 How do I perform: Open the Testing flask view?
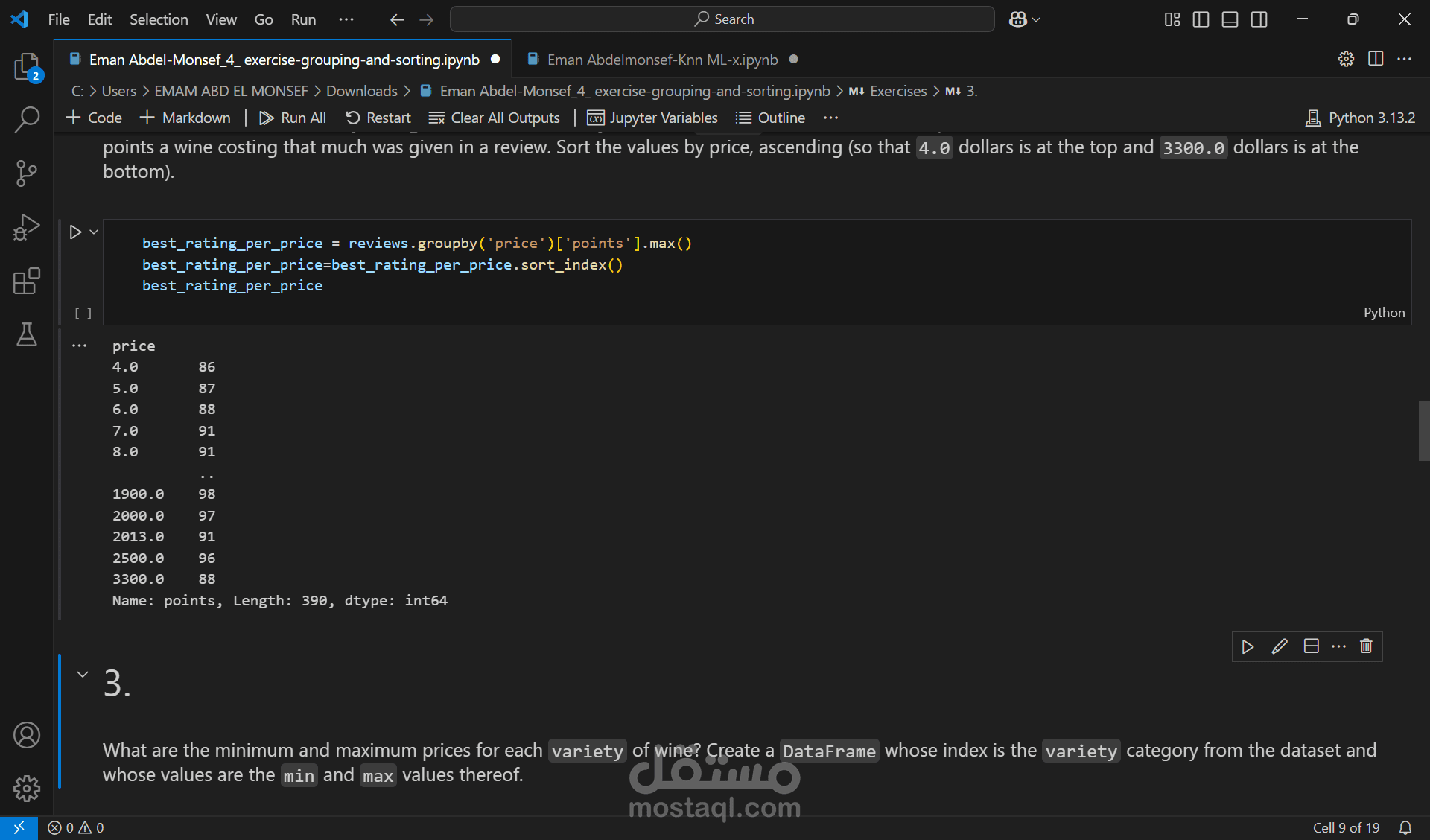coord(27,335)
